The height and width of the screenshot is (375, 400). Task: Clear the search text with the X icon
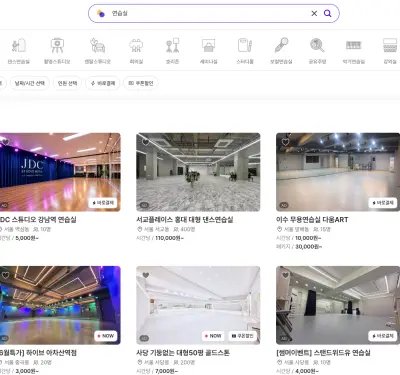[314, 13]
